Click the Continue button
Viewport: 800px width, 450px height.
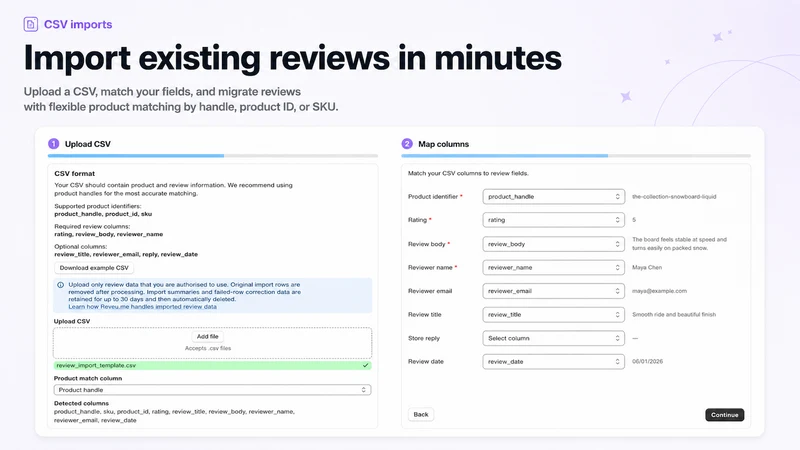point(724,415)
